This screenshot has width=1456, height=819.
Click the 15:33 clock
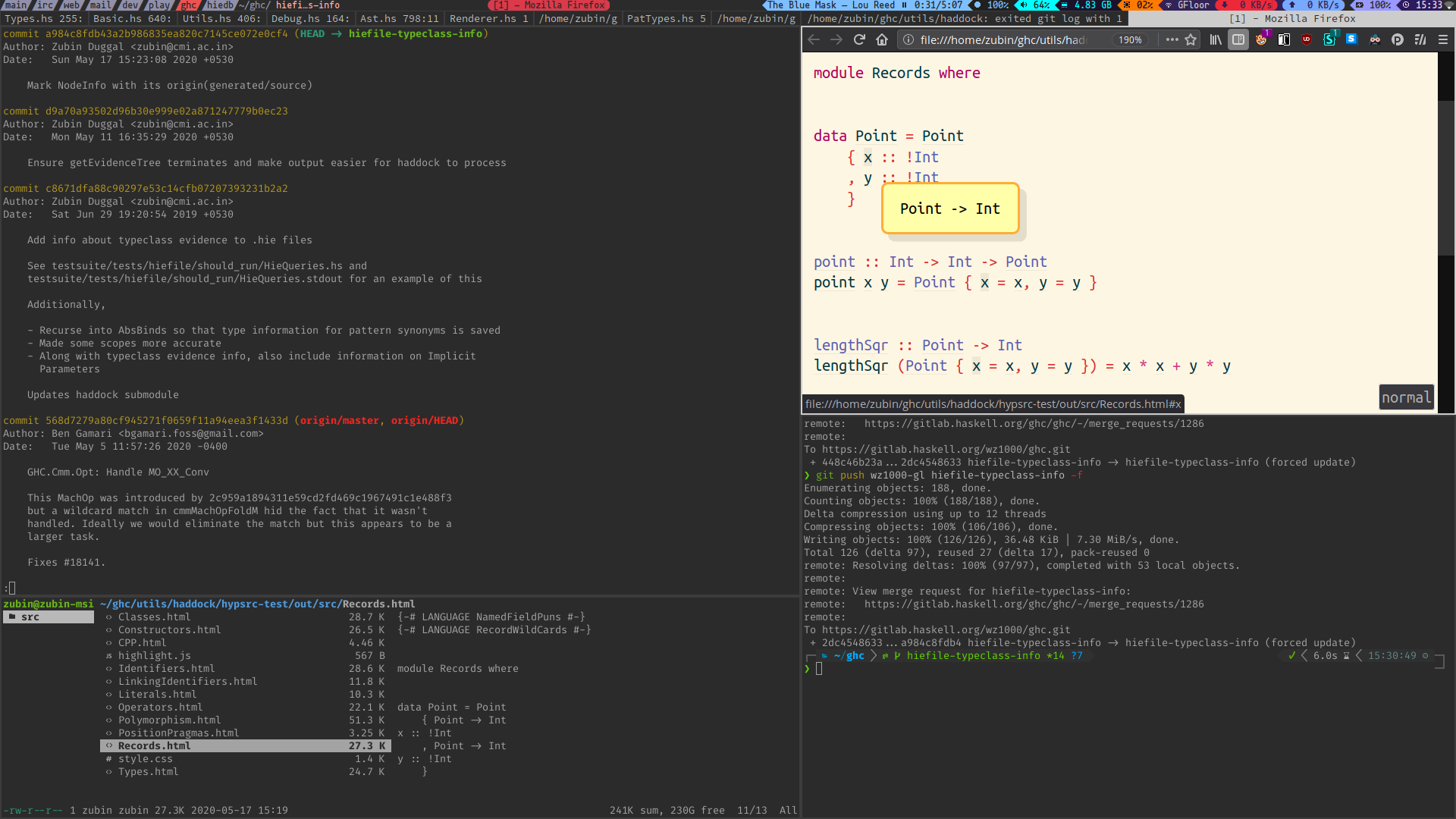pos(1423,5)
